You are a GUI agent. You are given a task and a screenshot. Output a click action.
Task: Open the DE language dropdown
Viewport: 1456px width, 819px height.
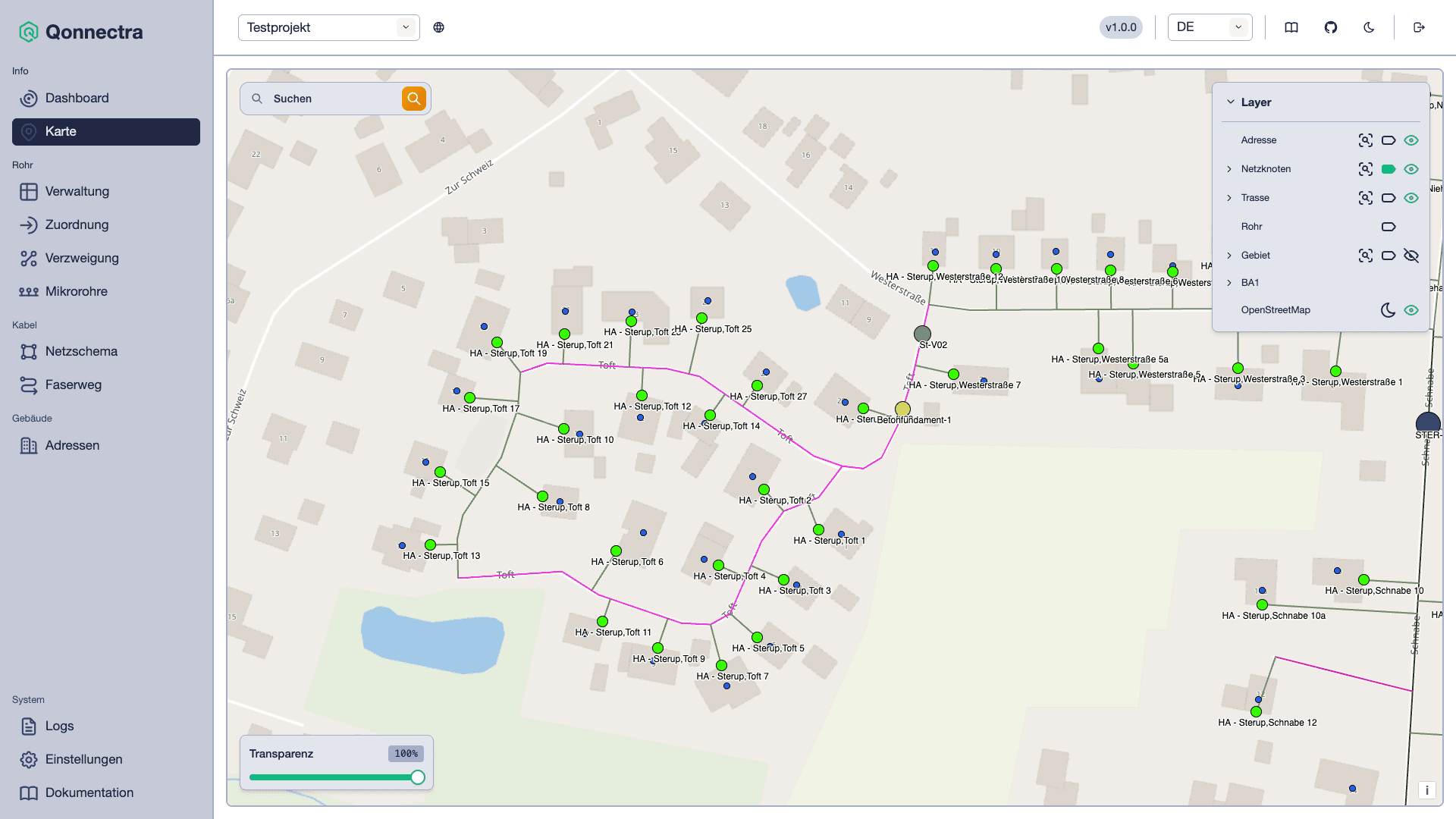pyautogui.click(x=1210, y=27)
